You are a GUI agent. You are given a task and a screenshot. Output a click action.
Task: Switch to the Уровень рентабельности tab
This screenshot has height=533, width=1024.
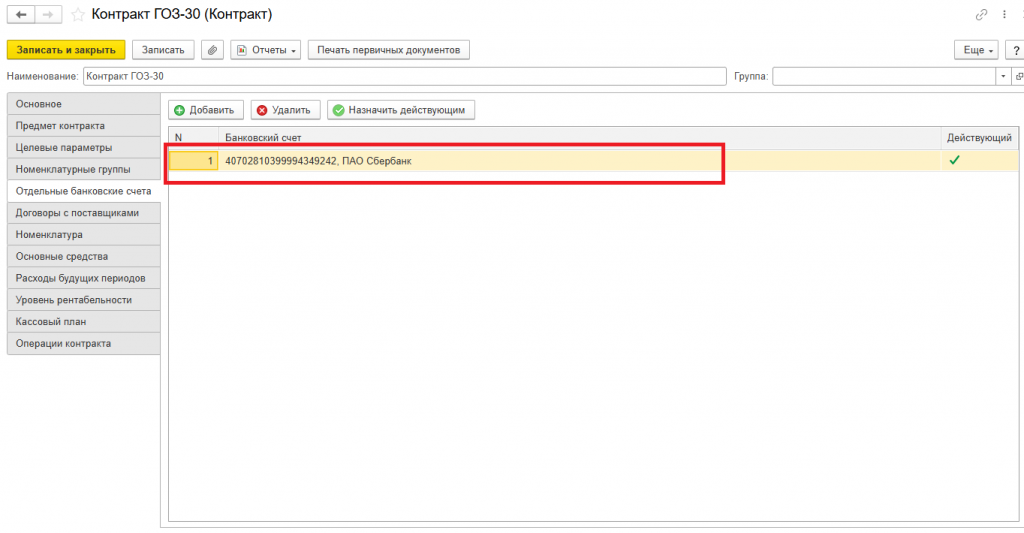tap(84, 300)
